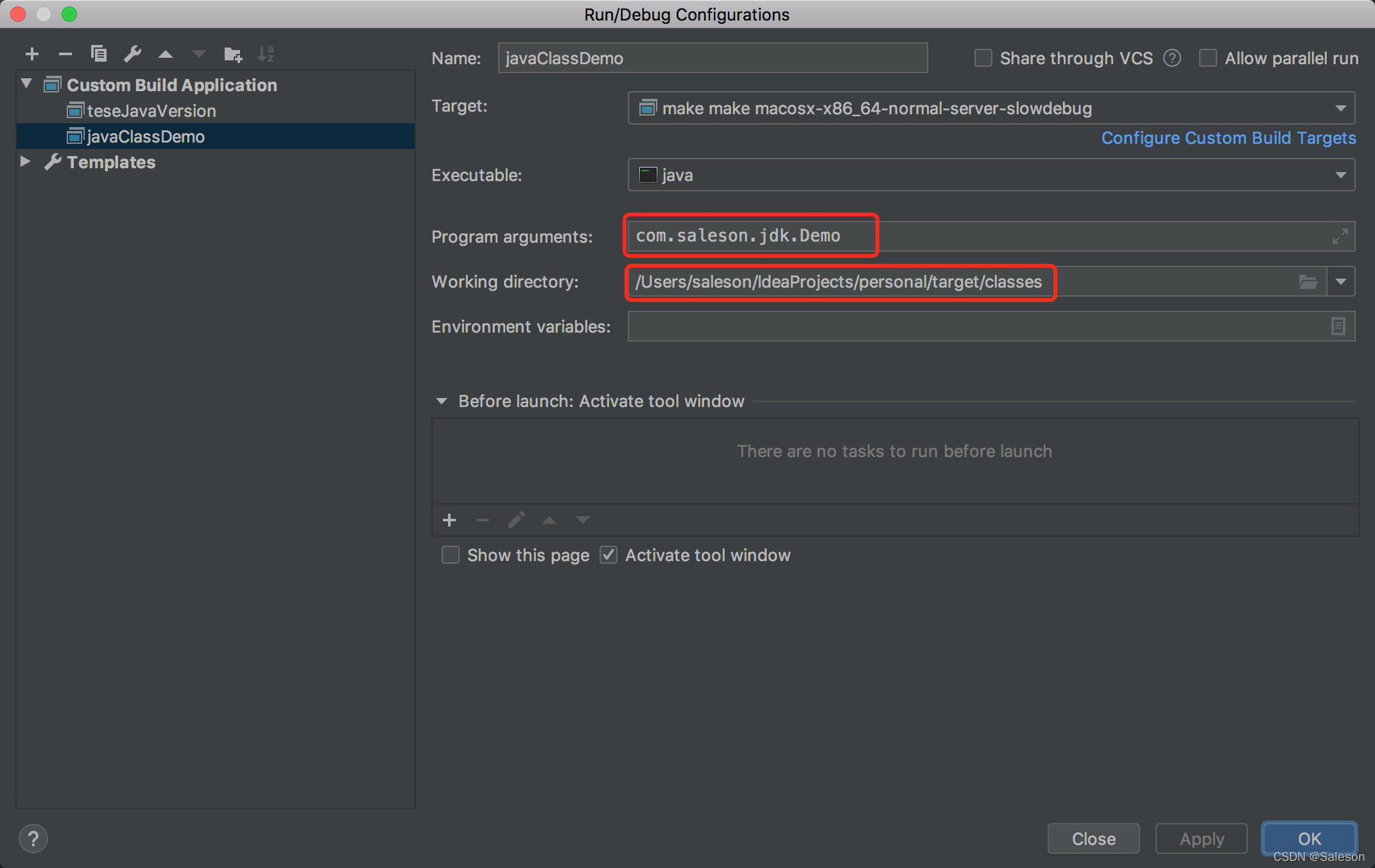Image resolution: width=1375 pixels, height=868 pixels.
Task: Uncheck Activate tool window
Action: pyautogui.click(x=609, y=555)
